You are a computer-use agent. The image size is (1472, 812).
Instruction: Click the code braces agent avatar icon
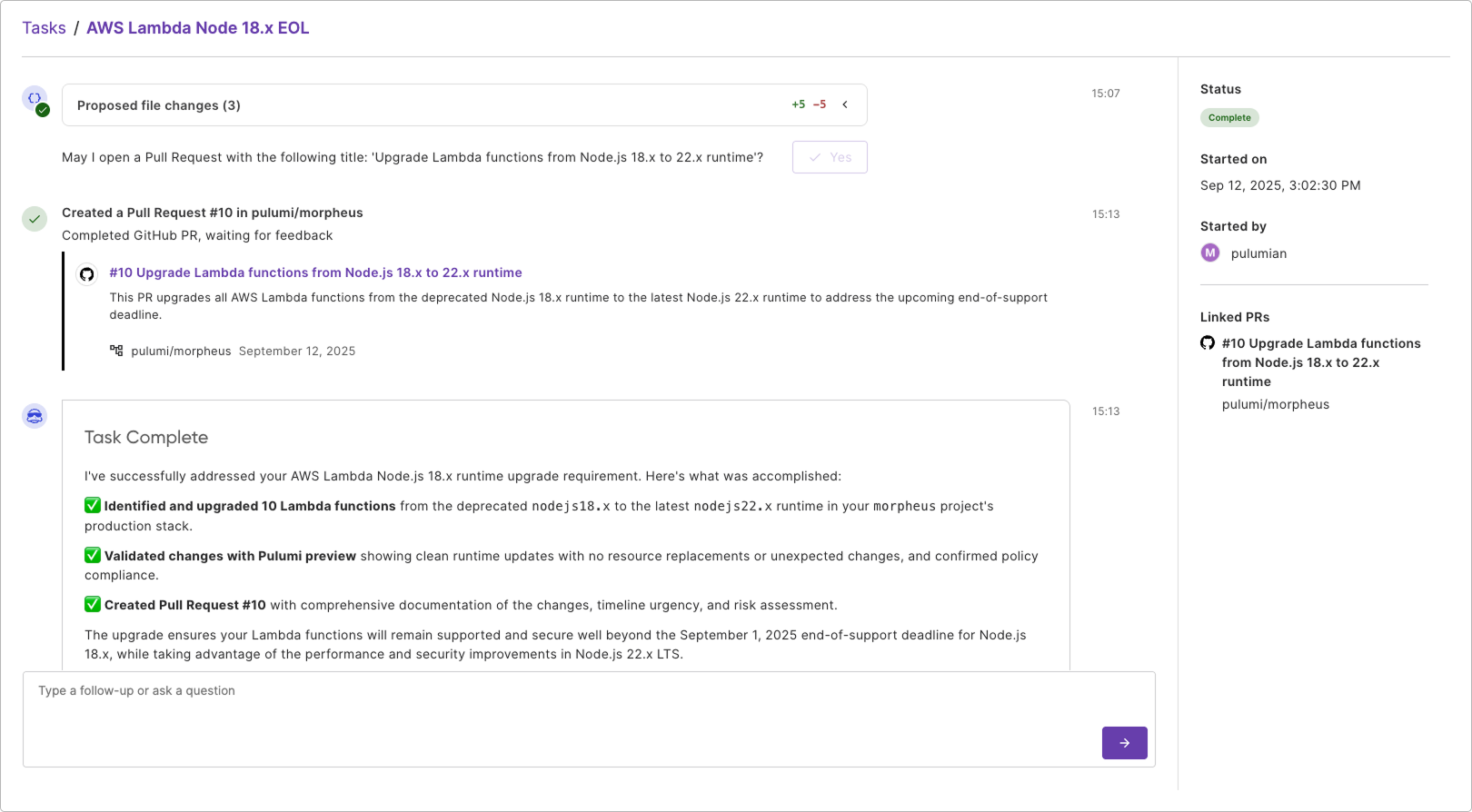click(35, 98)
